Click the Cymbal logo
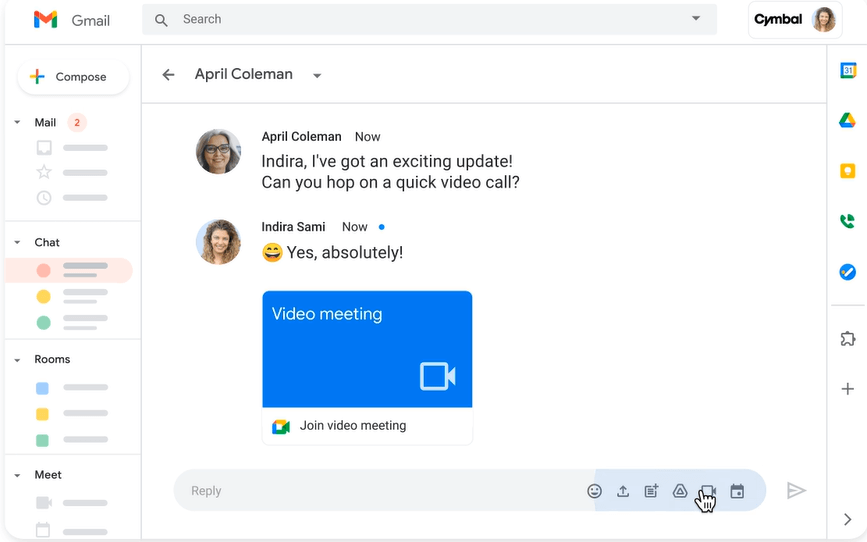This screenshot has width=867, height=542. pyautogui.click(x=778, y=19)
